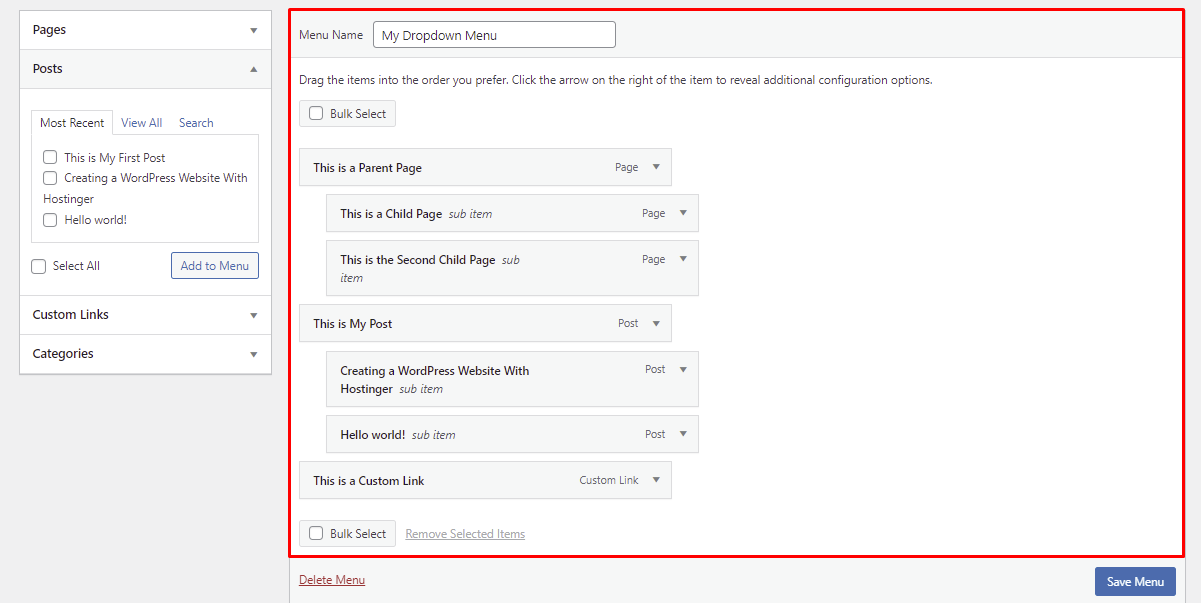
Task: Click inside the Menu Name field
Action: [494, 34]
